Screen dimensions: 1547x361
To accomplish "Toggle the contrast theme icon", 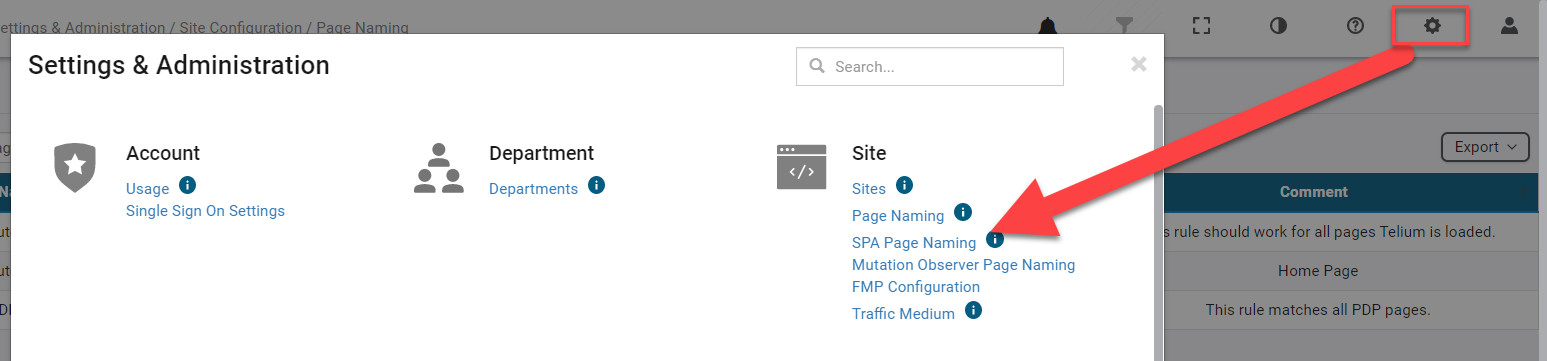I will [1278, 26].
